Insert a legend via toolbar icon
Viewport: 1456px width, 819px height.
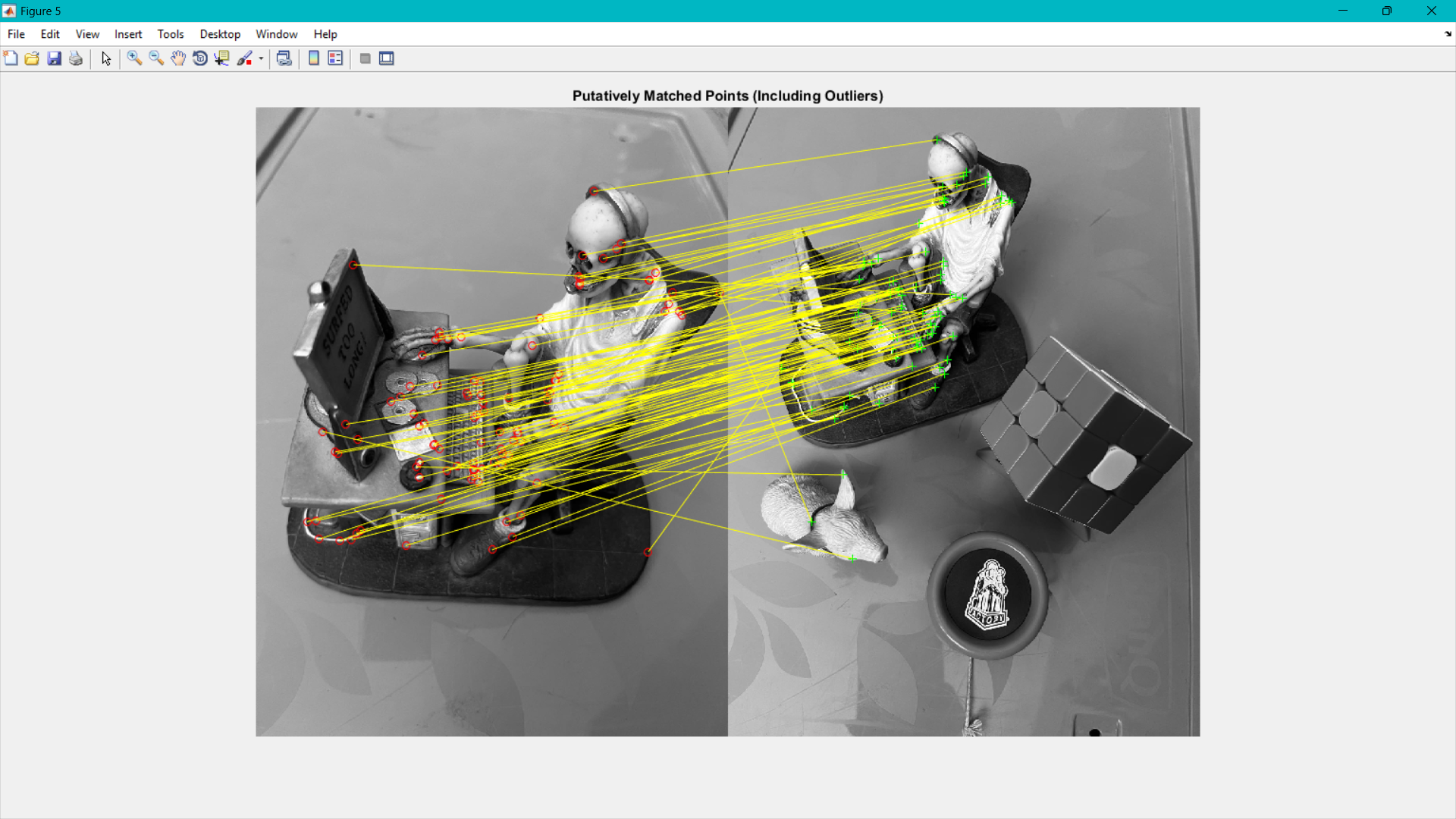335,58
